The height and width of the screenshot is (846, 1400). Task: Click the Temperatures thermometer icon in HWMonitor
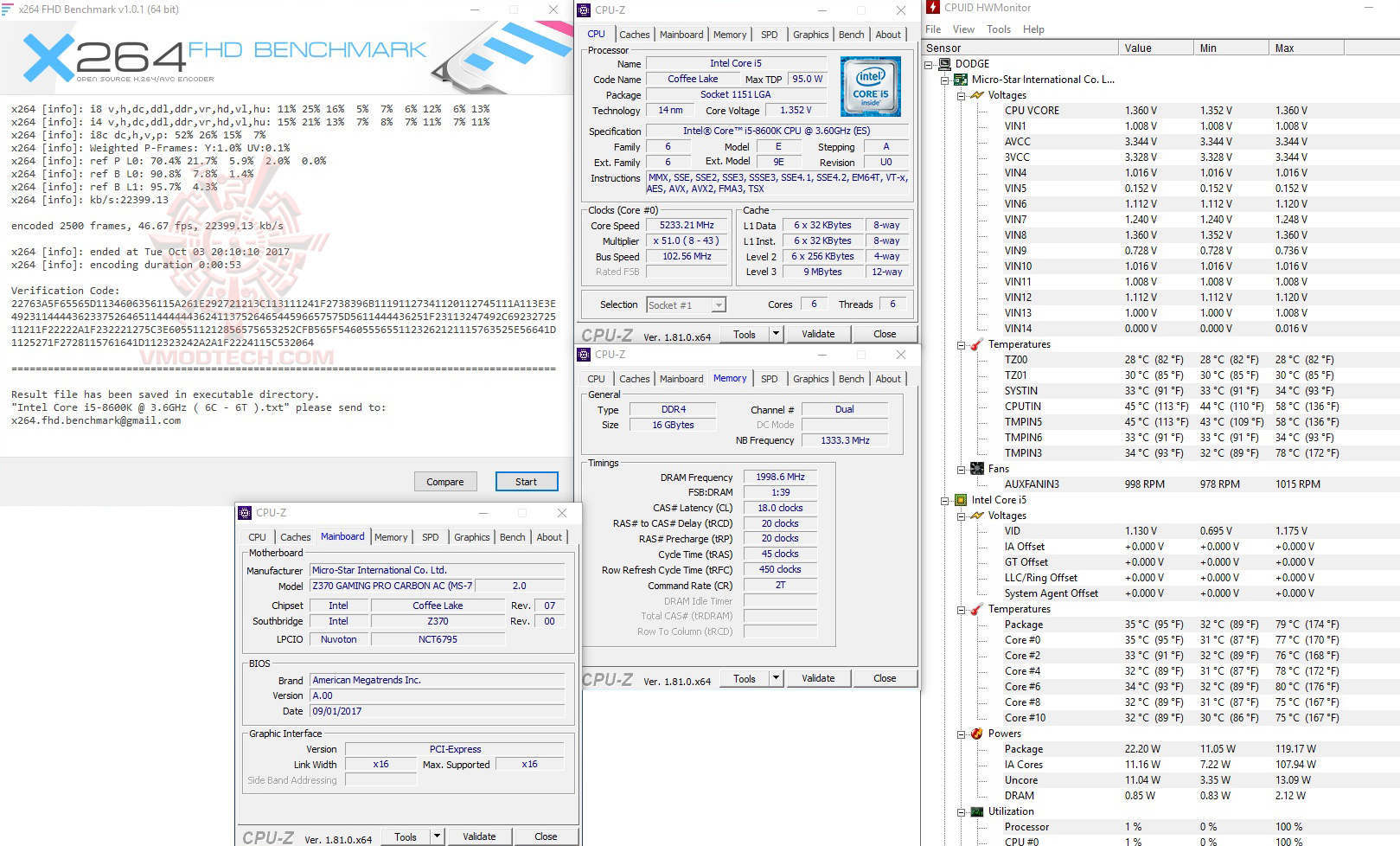pyautogui.click(x=976, y=344)
